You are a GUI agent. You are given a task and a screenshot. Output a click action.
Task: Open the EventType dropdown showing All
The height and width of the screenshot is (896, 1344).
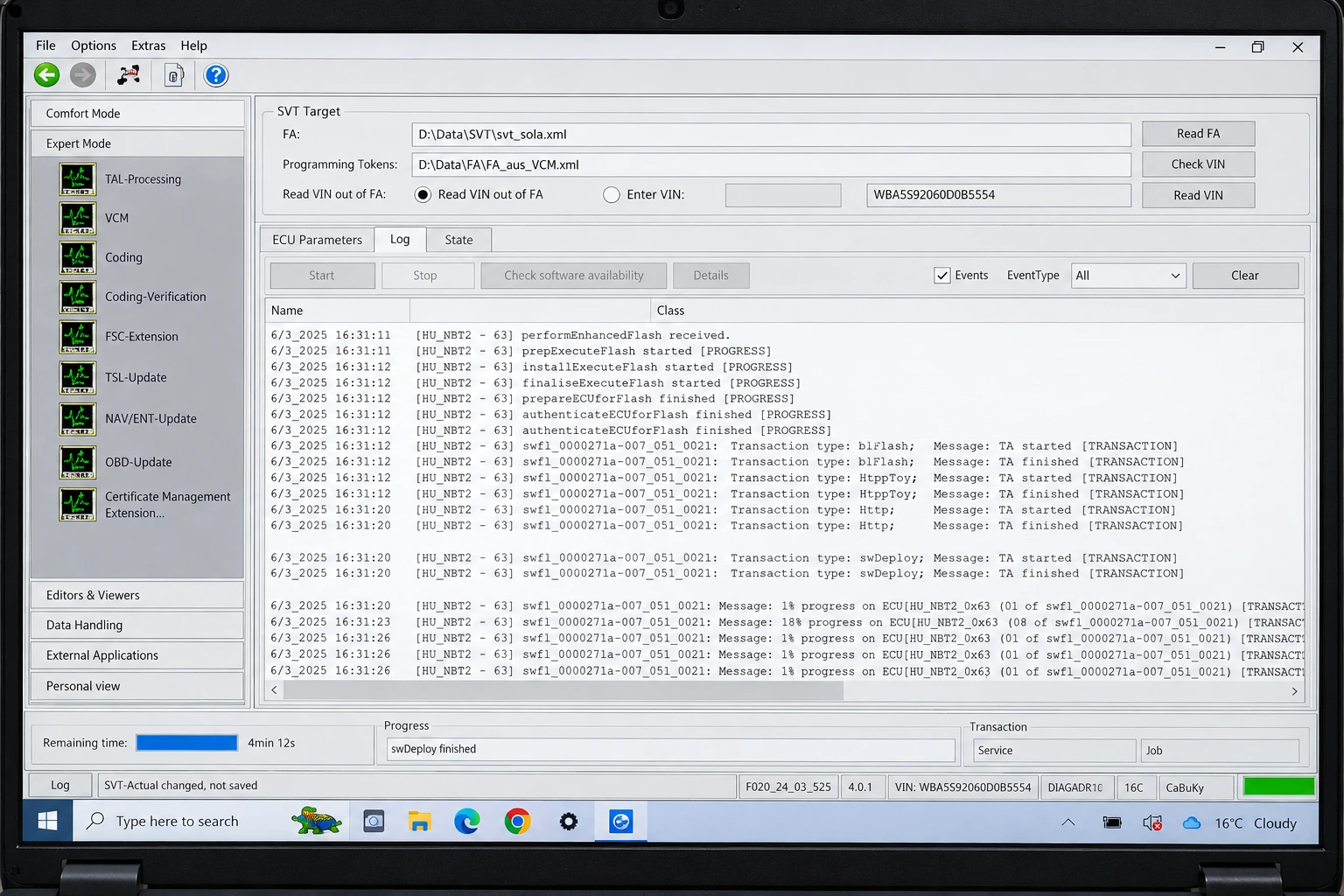pyautogui.click(x=1128, y=276)
